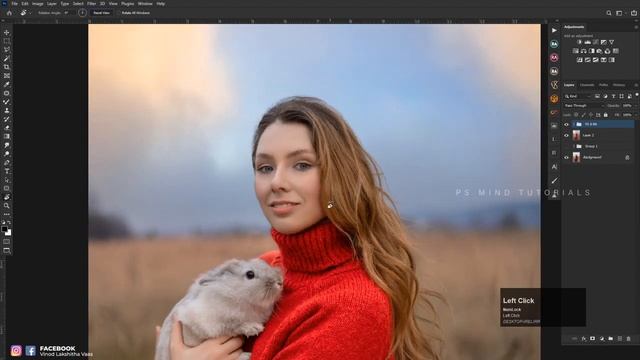Toggle lock position icon
The height and width of the screenshot is (360, 640).
point(591,115)
